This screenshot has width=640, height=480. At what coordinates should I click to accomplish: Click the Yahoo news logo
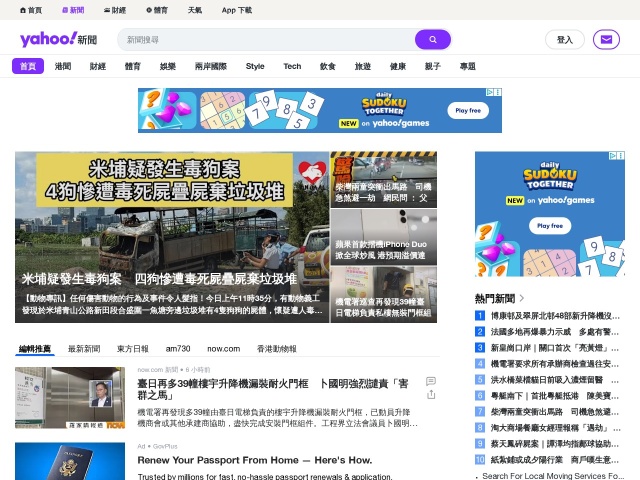(58, 40)
